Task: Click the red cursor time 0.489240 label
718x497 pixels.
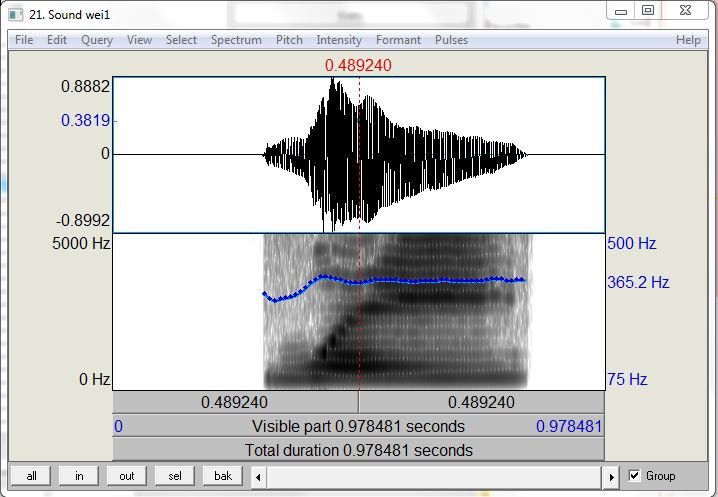Action: click(359, 65)
